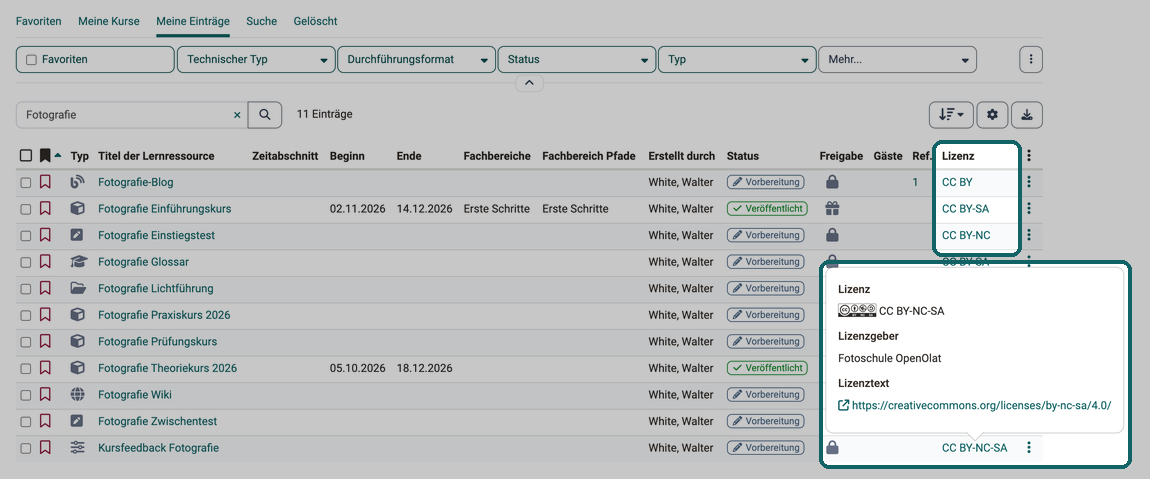The width and height of the screenshot is (1150, 479).
Task: Click the download export icon
Action: point(1027,114)
